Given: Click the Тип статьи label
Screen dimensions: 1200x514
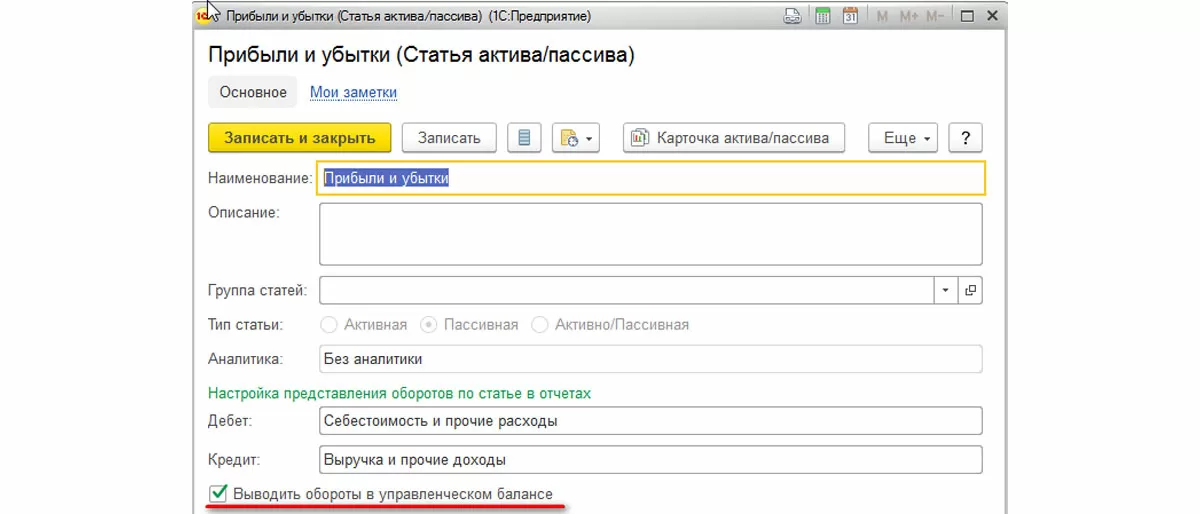Looking at the screenshot, I should (245, 325).
